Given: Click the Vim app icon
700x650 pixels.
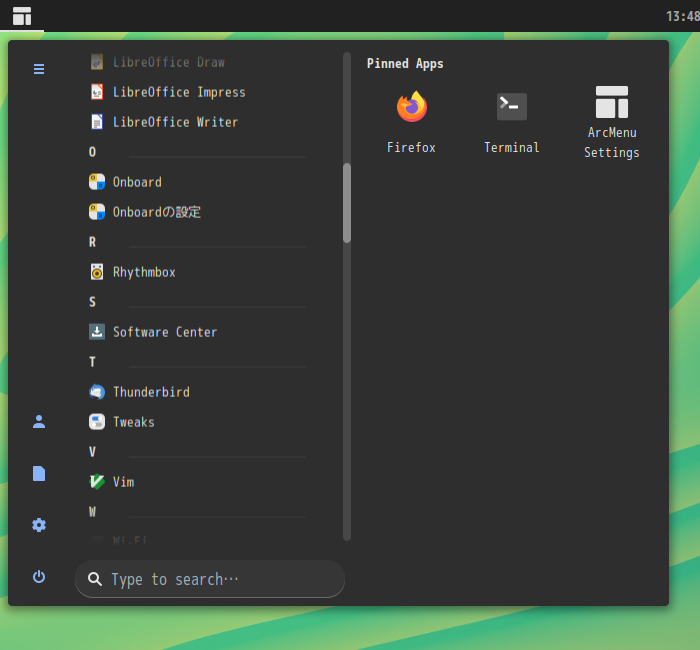Looking at the screenshot, I should (x=97, y=482).
